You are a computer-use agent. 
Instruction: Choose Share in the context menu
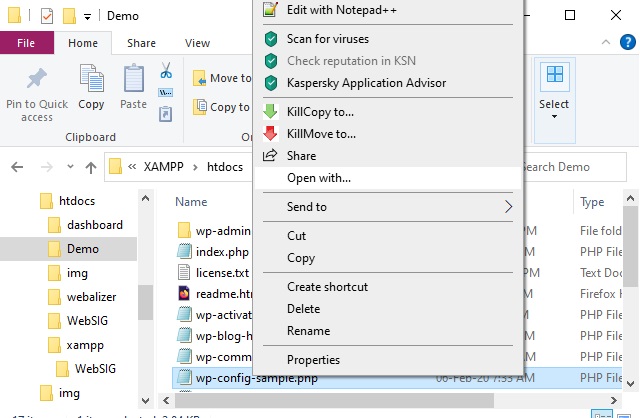click(x=388, y=156)
